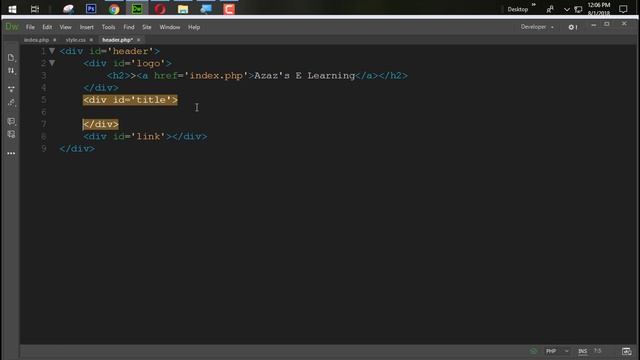The width and height of the screenshot is (640, 360).
Task: Open the Edit menu
Action: tap(47, 27)
